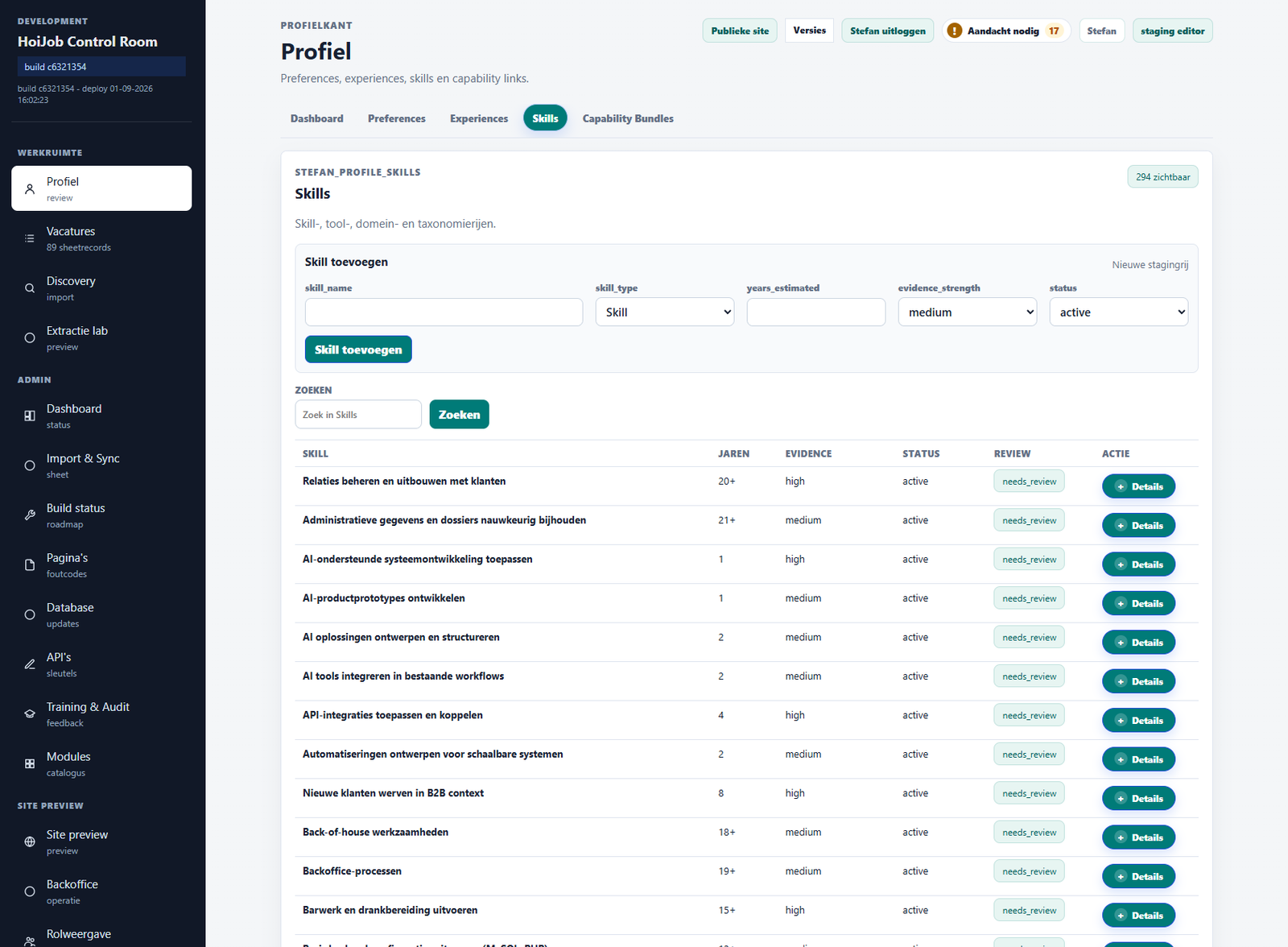Click the Modules grid icon
This screenshot has height=947, width=1288.
30,764
